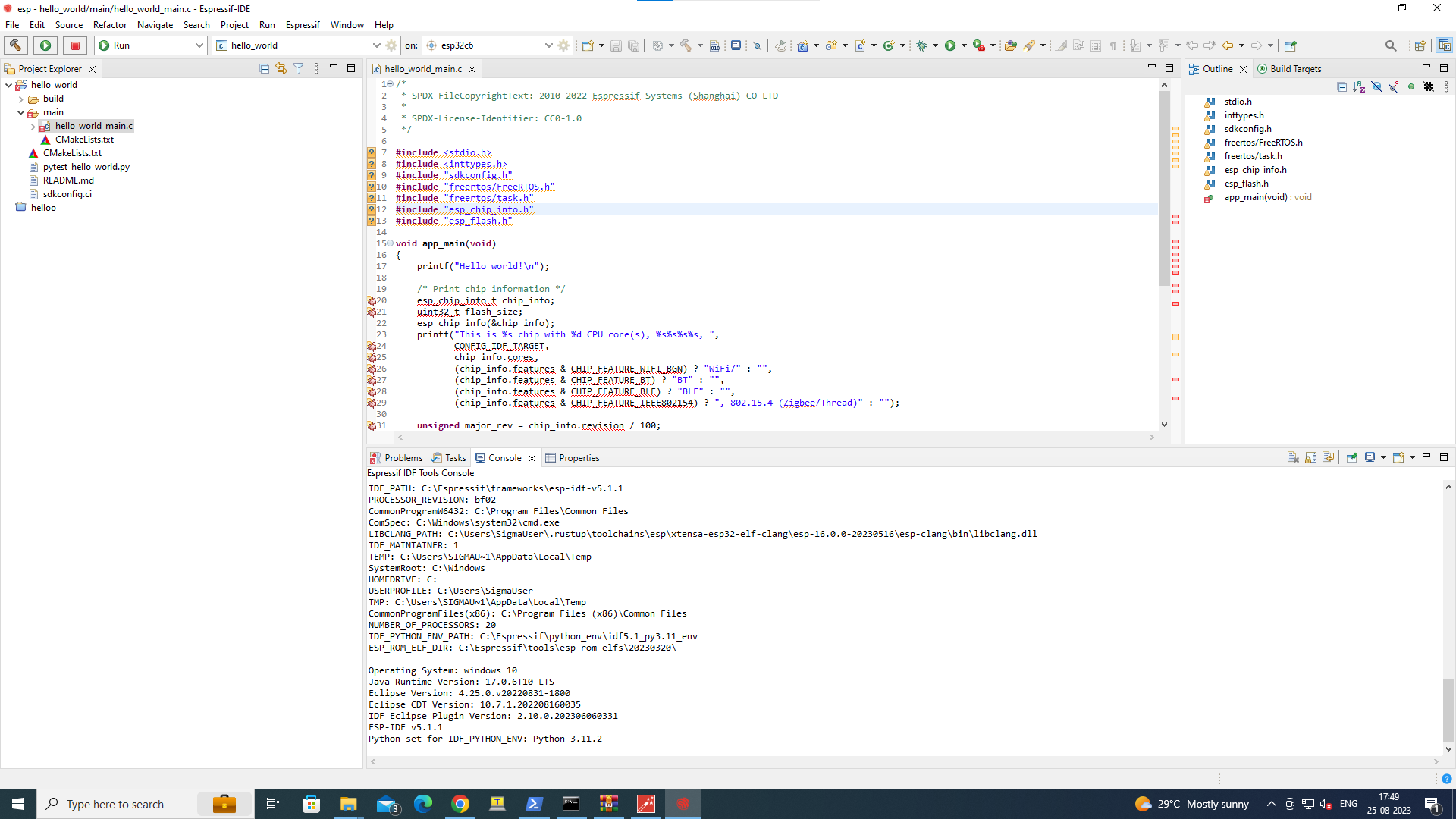The height and width of the screenshot is (819, 1456).
Task: Open the Terminal icon in toolbar
Action: [736, 45]
